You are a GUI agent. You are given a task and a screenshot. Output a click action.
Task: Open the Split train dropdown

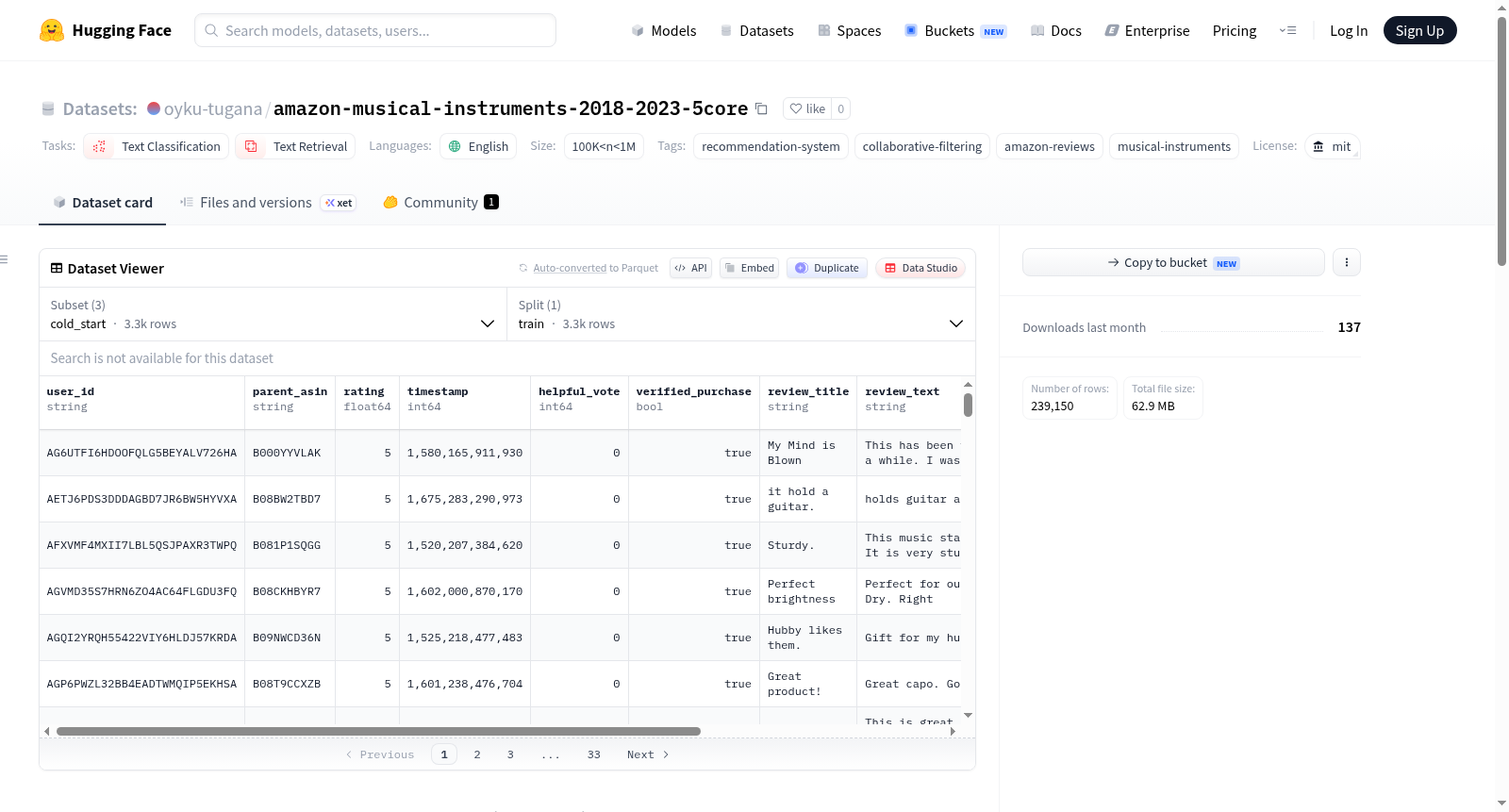pyautogui.click(x=741, y=314)
